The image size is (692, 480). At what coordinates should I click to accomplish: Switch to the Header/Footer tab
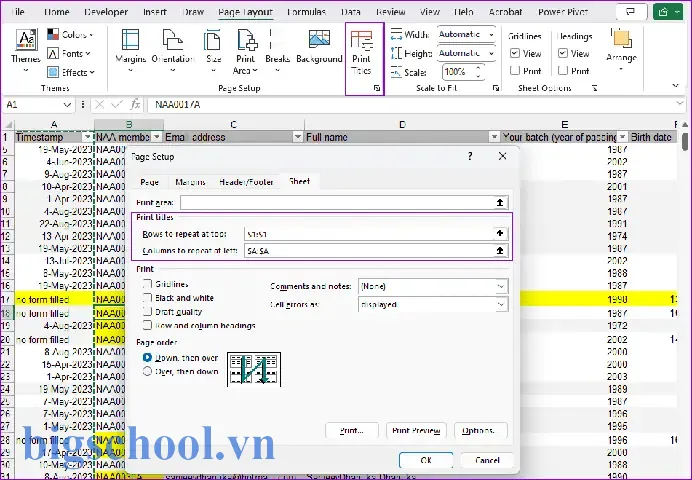[246, 182]
